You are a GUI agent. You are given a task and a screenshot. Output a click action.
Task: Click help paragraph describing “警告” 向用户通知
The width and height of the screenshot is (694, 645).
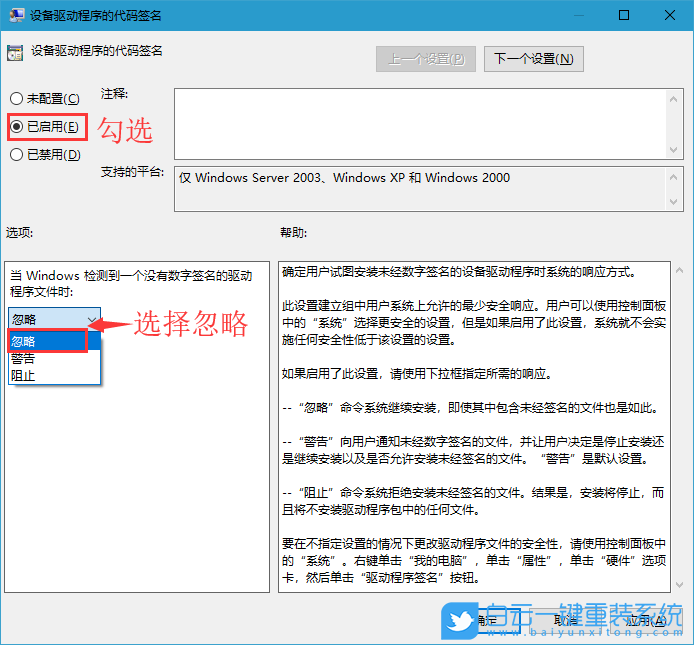pos(473,450)
